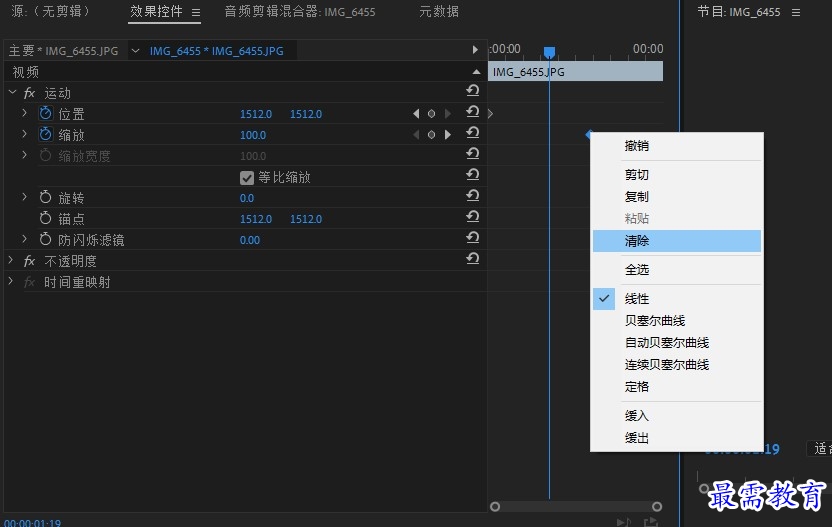
Task: Toggle 旋转 stopwatch animation
Action: point(46,197)
